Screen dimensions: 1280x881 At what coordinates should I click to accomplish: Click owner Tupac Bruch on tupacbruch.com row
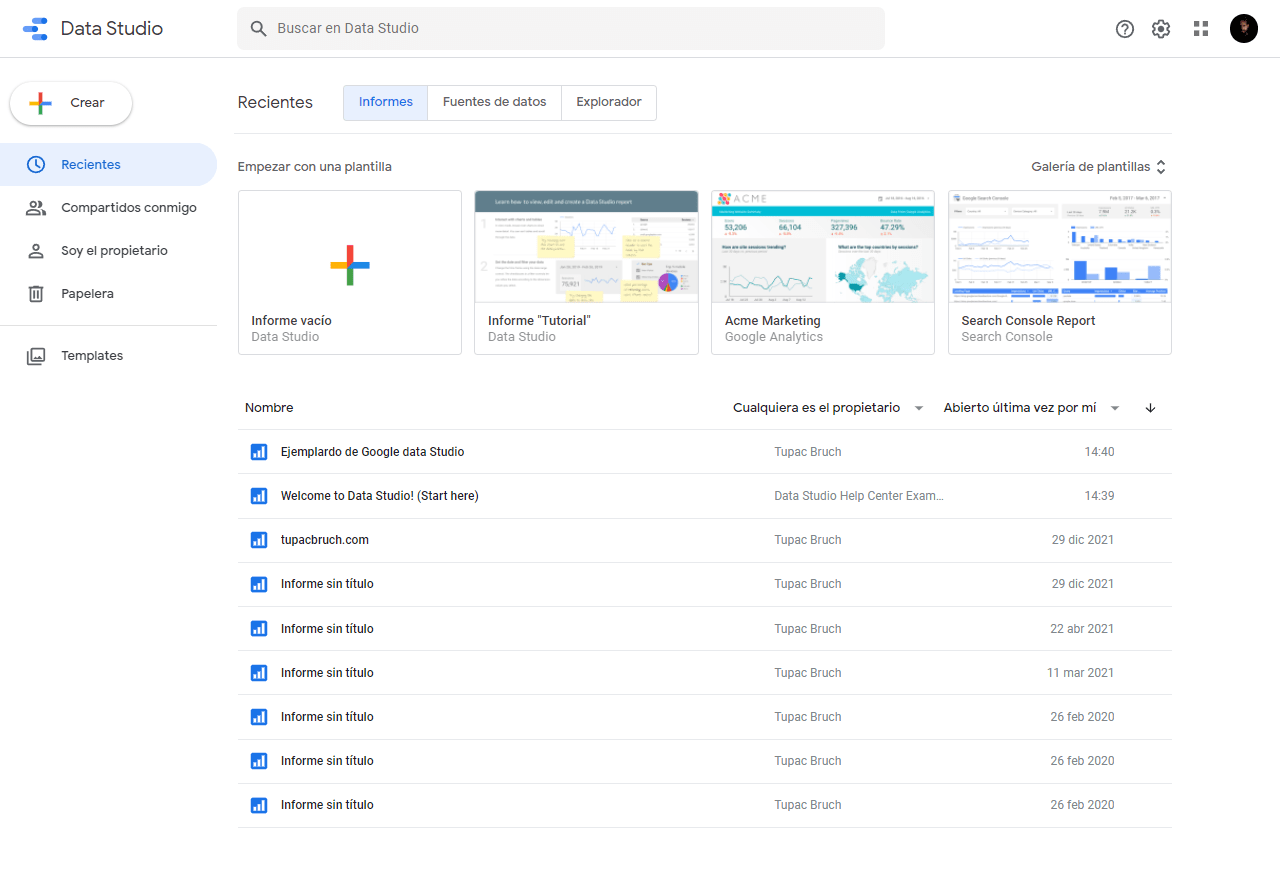[x=808, y=540]
